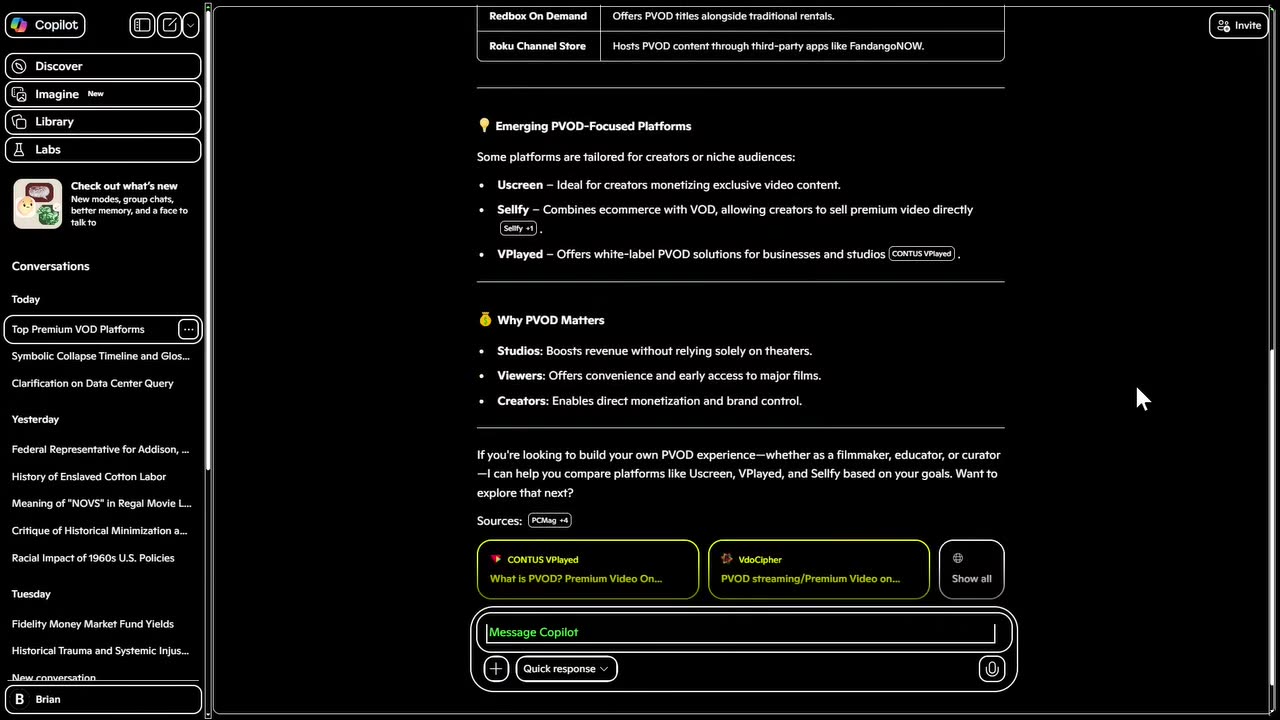Focus the Message Copilot input field
The image size is (1280, 720).
pos(740,632)
